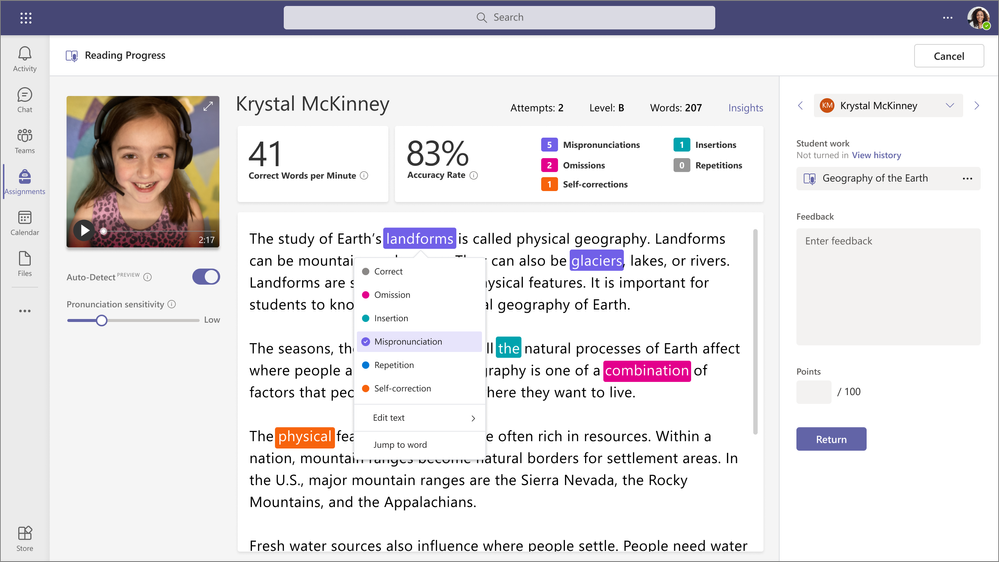Click the Omissions count badge
This screenshot has height=562, width=999.
(x=549, y=165)
